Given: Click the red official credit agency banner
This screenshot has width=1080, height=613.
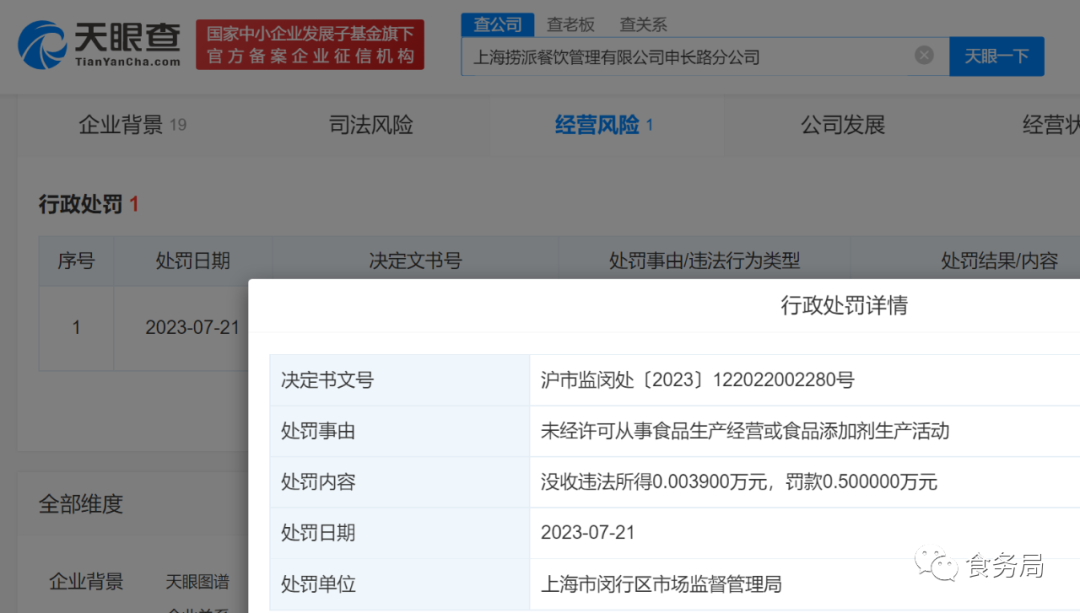Looking at the screenshot, I should point(310,45).
